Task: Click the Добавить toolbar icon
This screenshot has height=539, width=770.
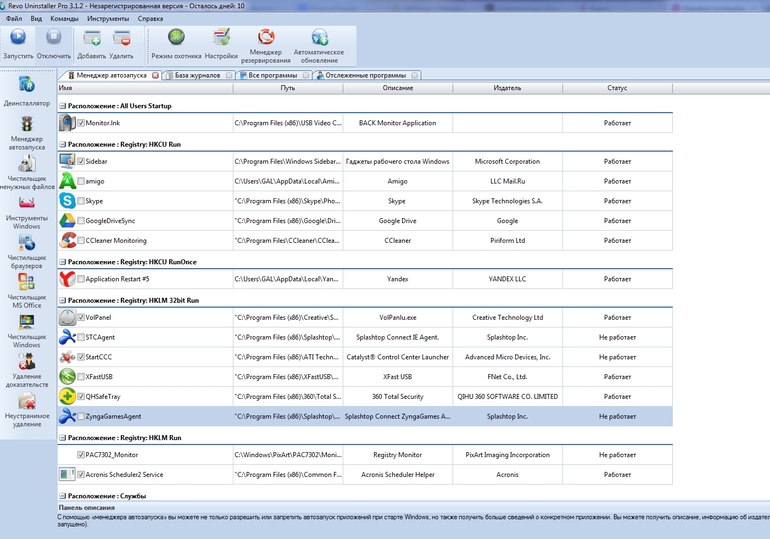Action: [x=91, y=38]
